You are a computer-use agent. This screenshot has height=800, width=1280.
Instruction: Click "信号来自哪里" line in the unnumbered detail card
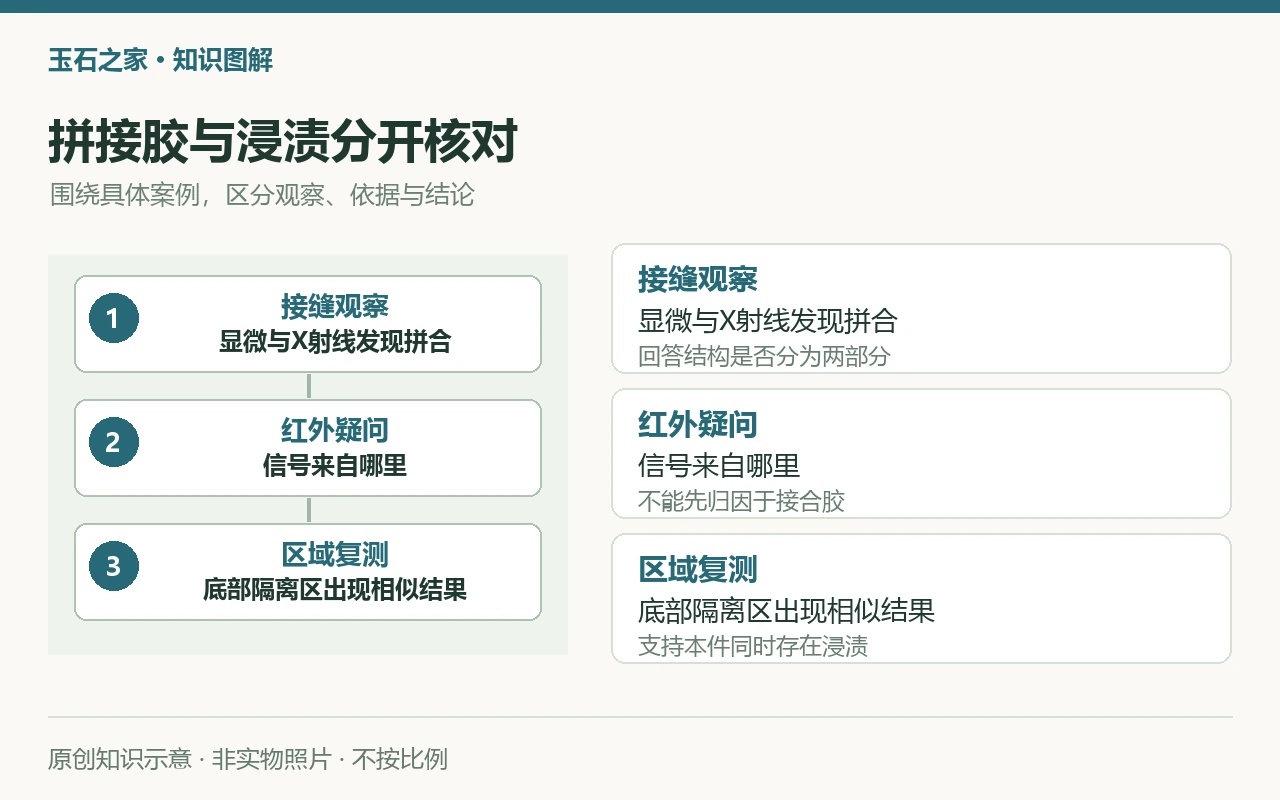(x=719, y=466)
